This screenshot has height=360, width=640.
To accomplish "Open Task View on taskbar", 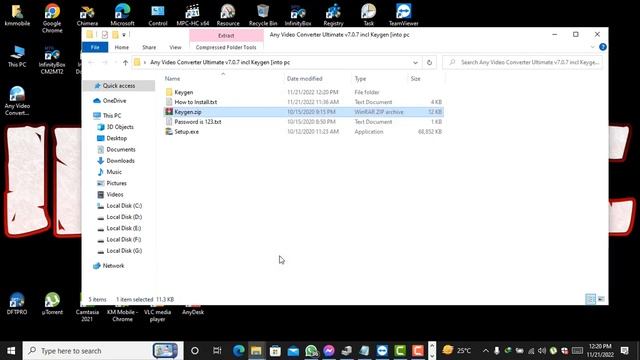I will 217,351.
